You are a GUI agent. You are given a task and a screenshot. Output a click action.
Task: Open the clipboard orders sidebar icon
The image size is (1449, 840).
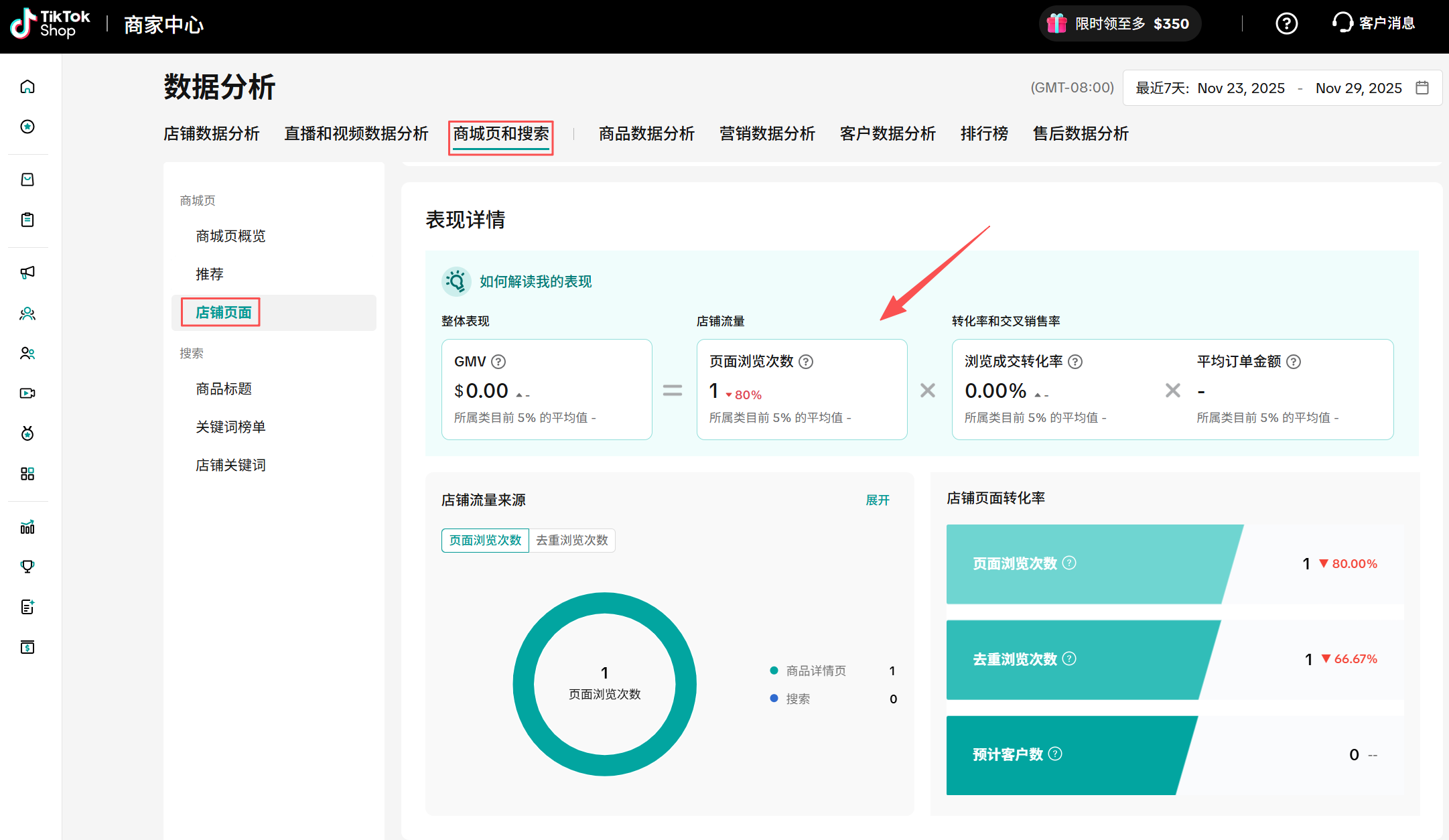click(27, 220)
